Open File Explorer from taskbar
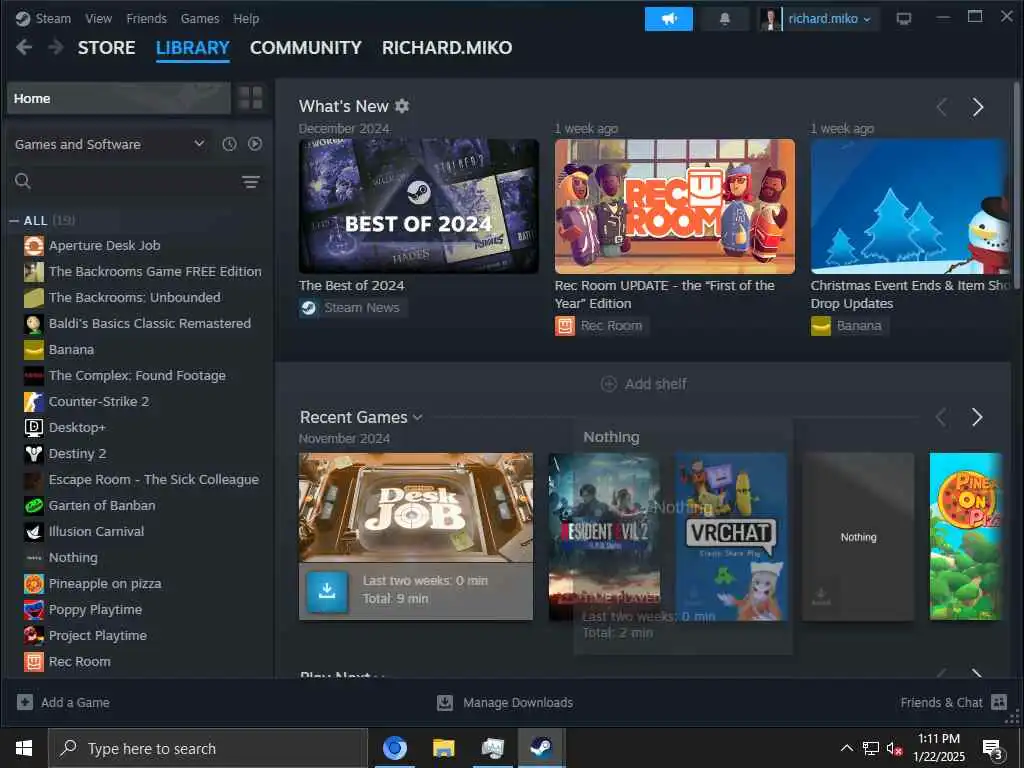Screen dimensions: 1024x768 click(x=443, y=748)
